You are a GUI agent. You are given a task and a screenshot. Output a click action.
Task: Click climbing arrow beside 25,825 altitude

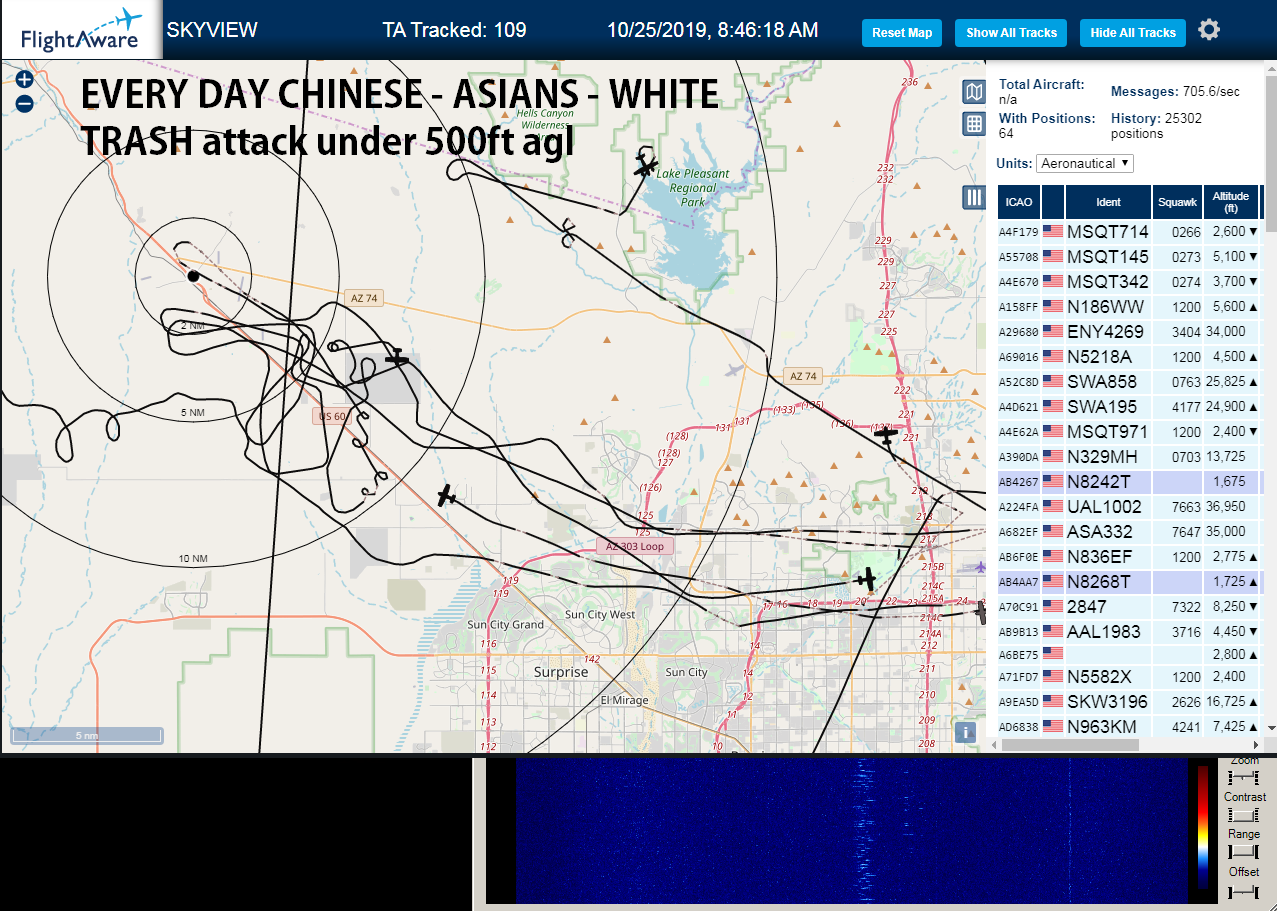pyautogui.click(x=1254, y=382)
